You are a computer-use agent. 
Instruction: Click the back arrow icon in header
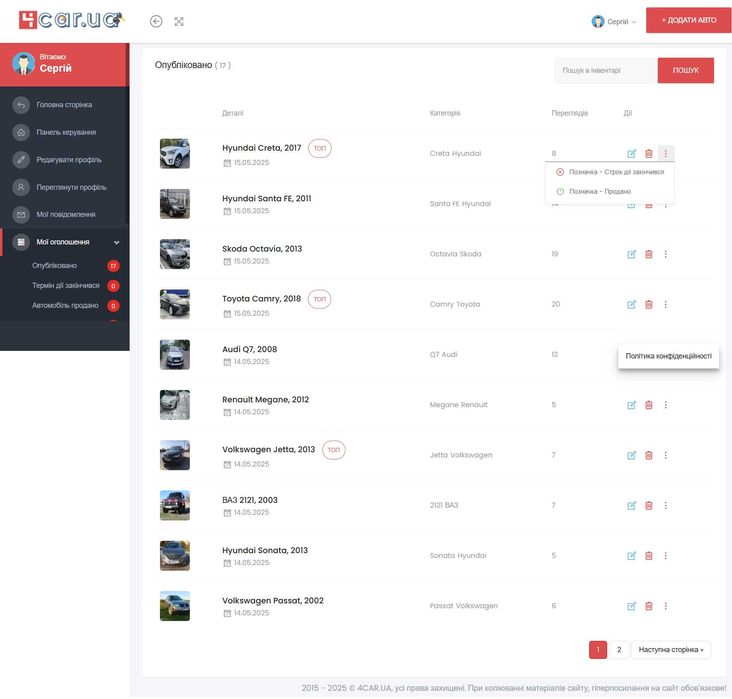(156, 21)
